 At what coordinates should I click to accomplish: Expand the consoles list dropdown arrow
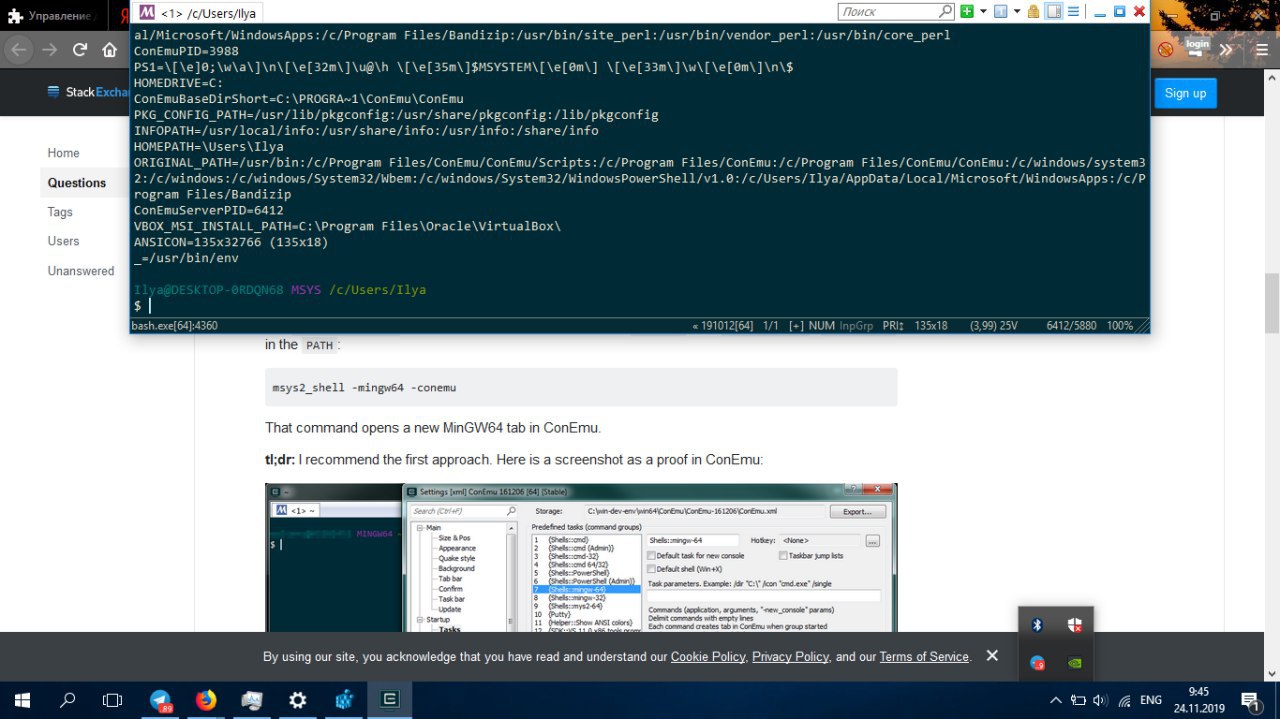tap(1017, 12)
